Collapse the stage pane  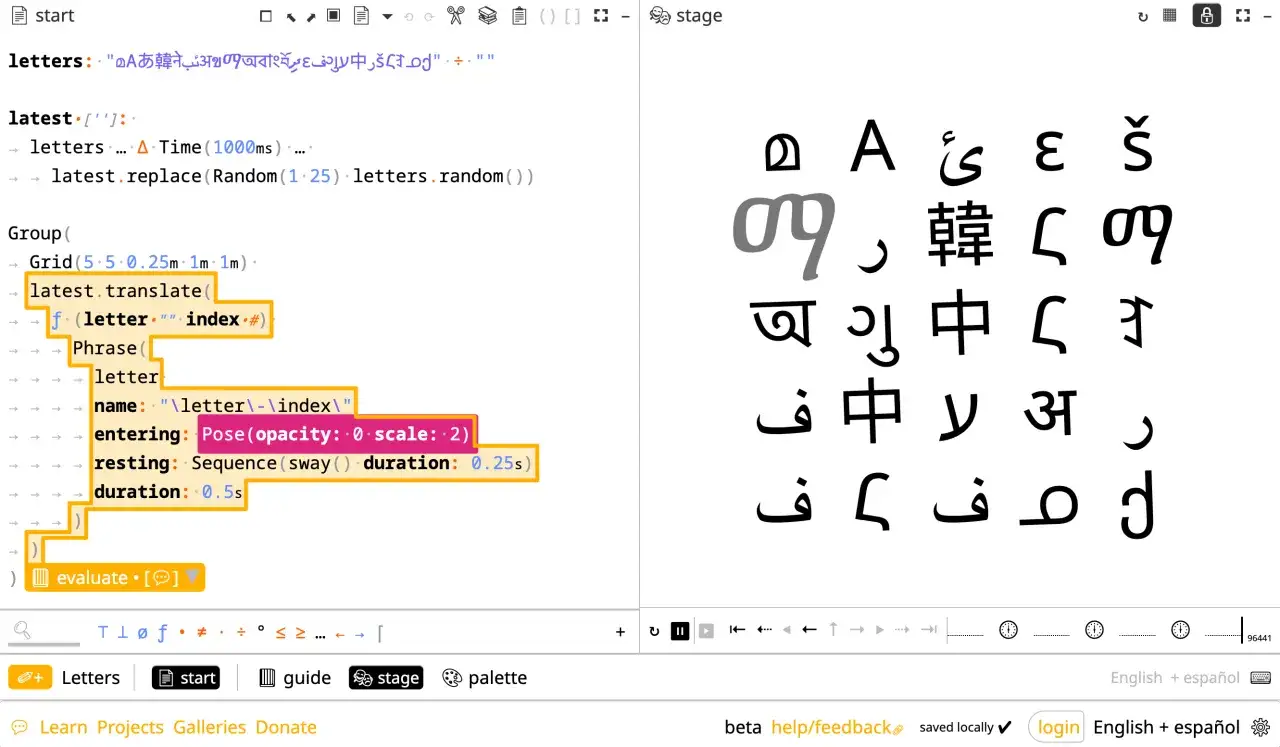point(1267,16)
